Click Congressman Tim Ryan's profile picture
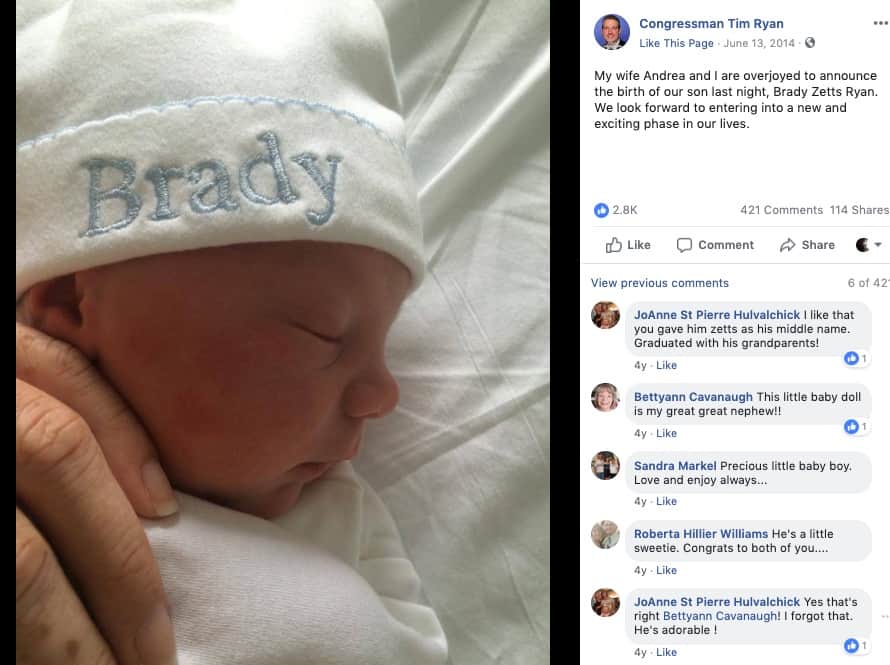This screenshot has width=890, height=665. [611, 32]
